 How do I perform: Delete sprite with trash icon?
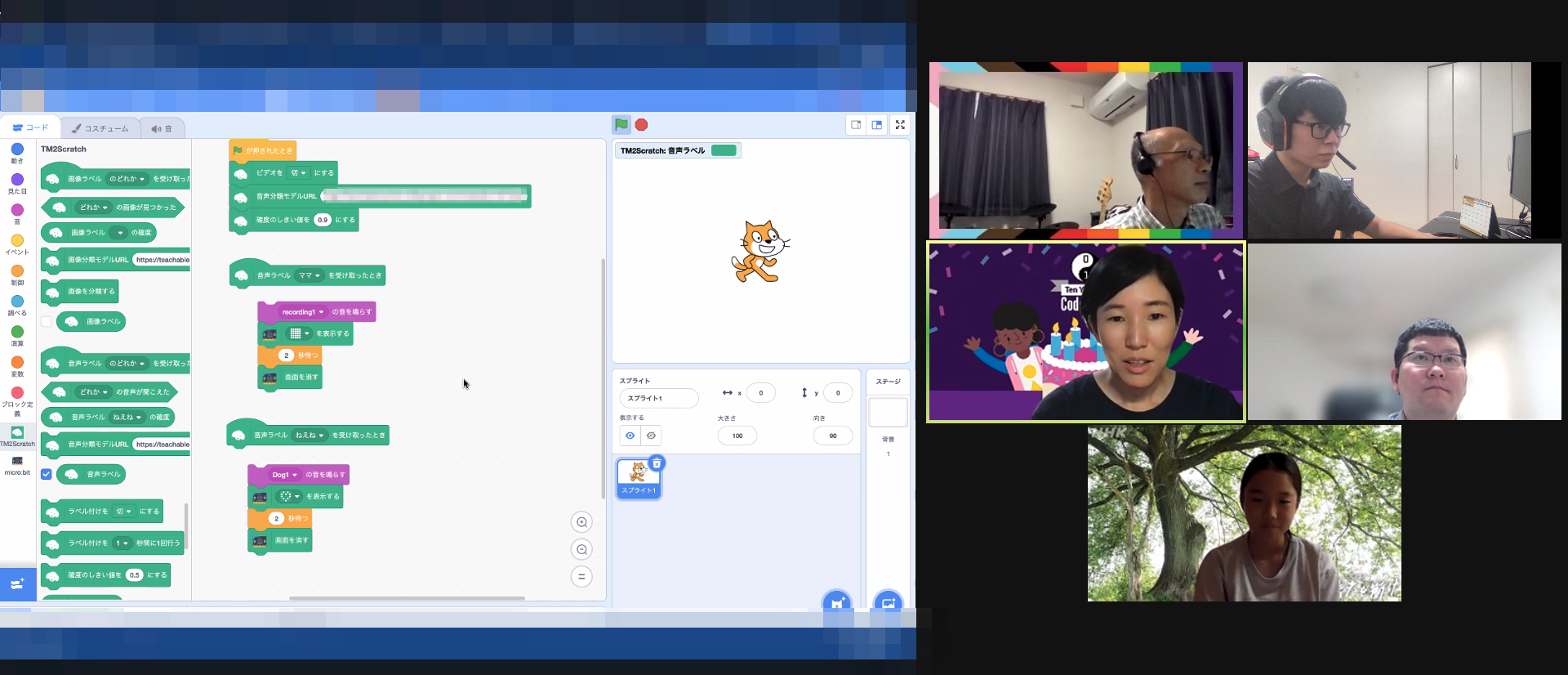coord(657,463)
